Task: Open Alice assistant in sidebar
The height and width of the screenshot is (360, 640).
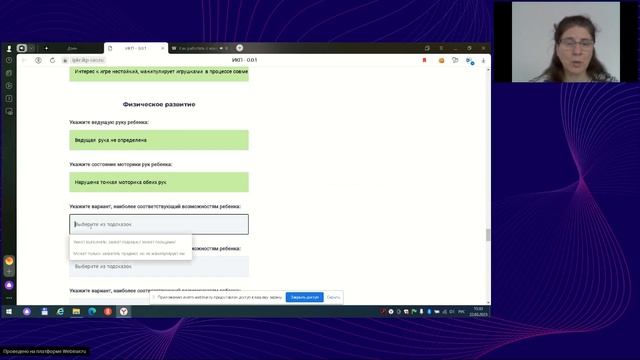Action: 9,285
